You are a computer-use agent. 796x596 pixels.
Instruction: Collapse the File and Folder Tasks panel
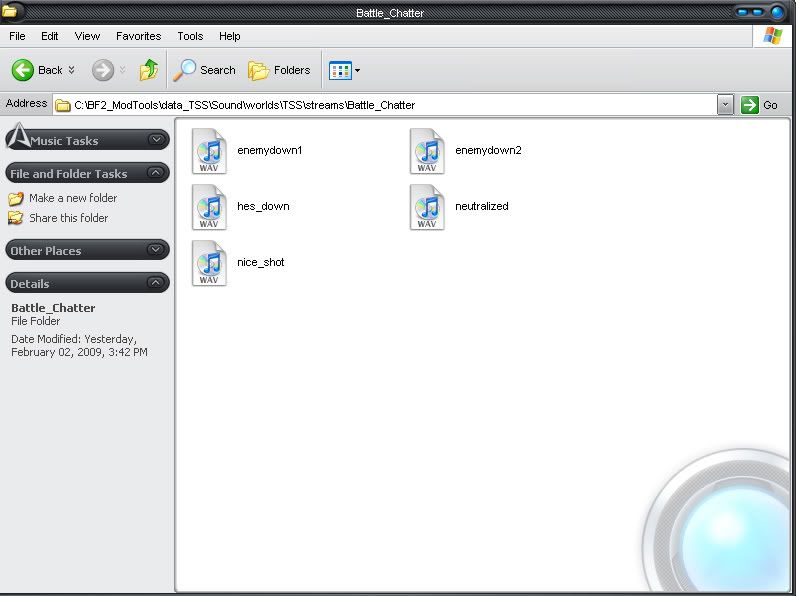click(156, 173)
